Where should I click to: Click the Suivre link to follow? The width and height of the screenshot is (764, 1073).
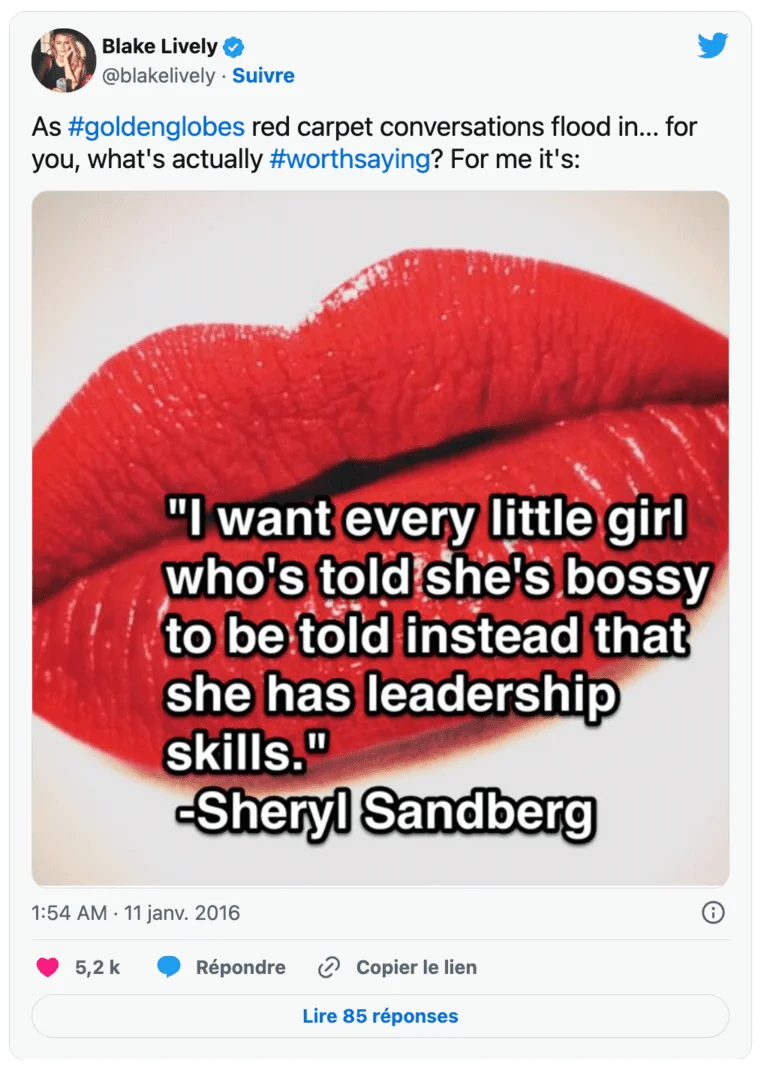click(265, 75)
